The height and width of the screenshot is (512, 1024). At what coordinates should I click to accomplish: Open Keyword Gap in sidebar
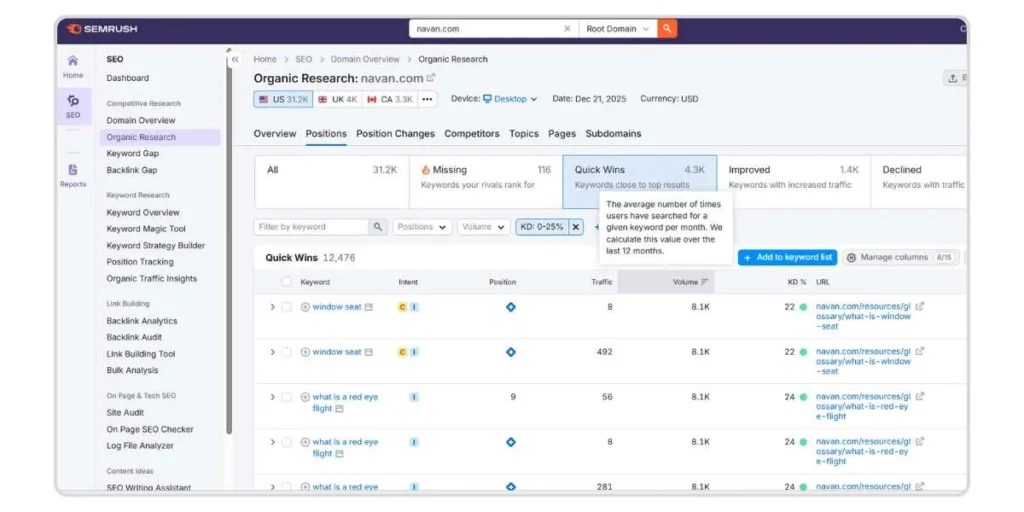tap(133, 153)
